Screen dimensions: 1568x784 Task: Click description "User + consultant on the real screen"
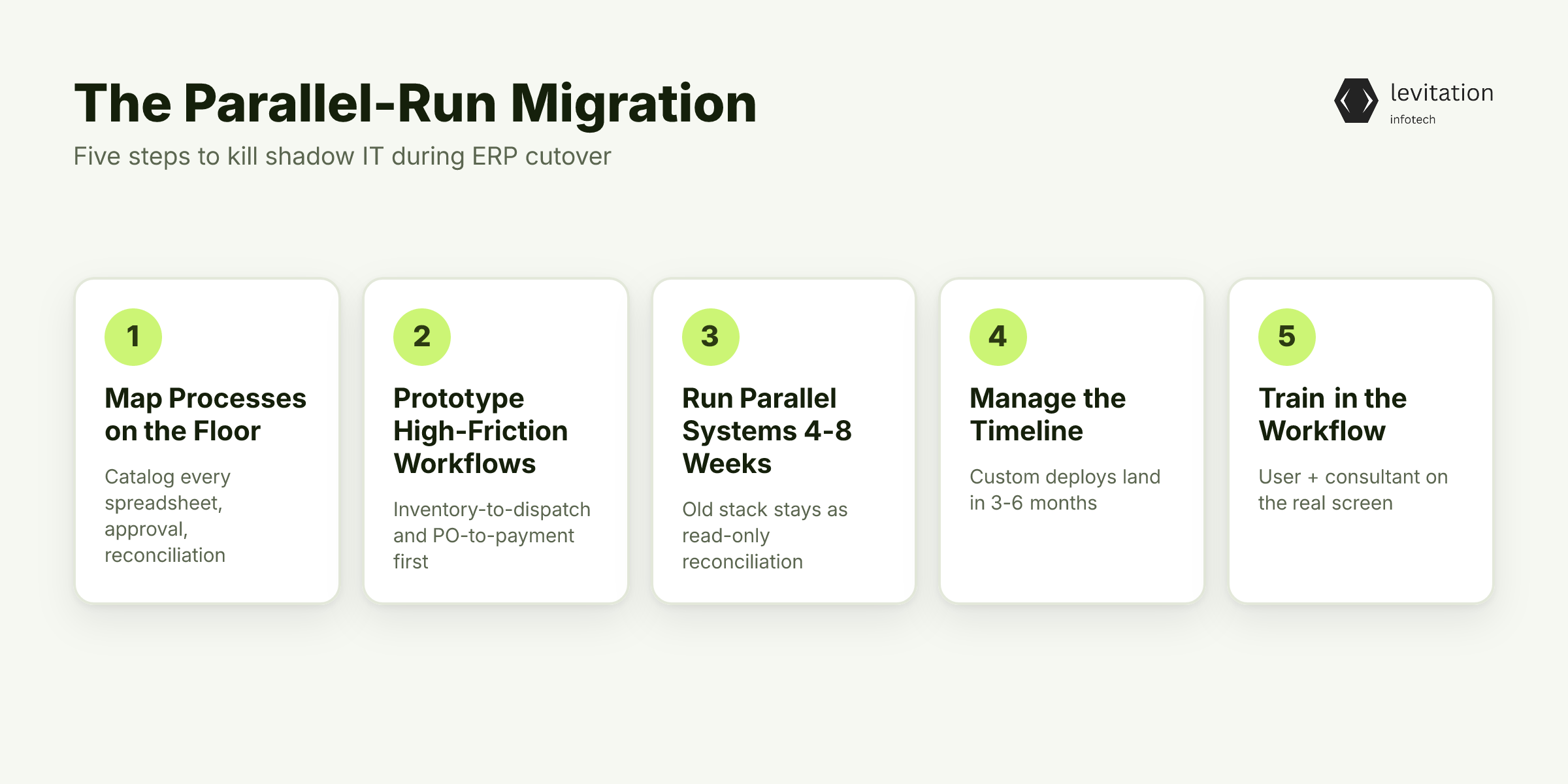point(1353,489)
